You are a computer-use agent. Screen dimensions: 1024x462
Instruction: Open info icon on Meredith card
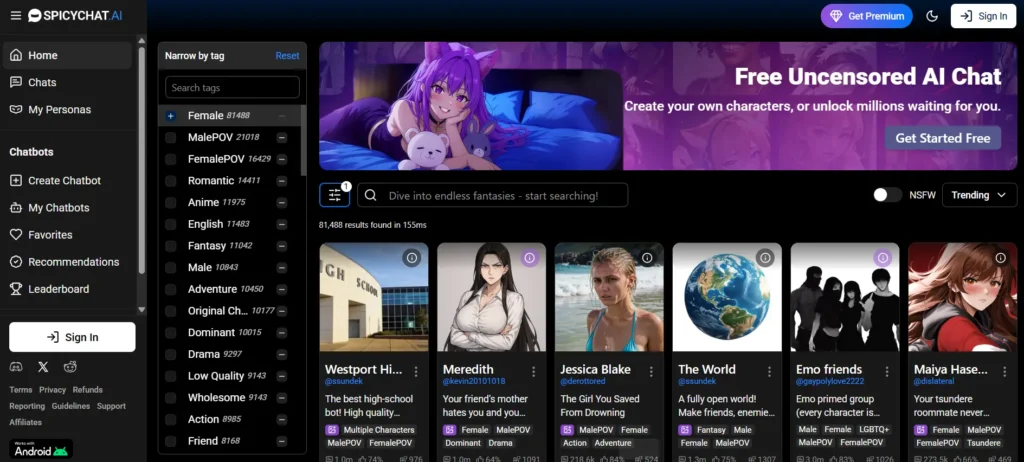[x=529, y=258]
